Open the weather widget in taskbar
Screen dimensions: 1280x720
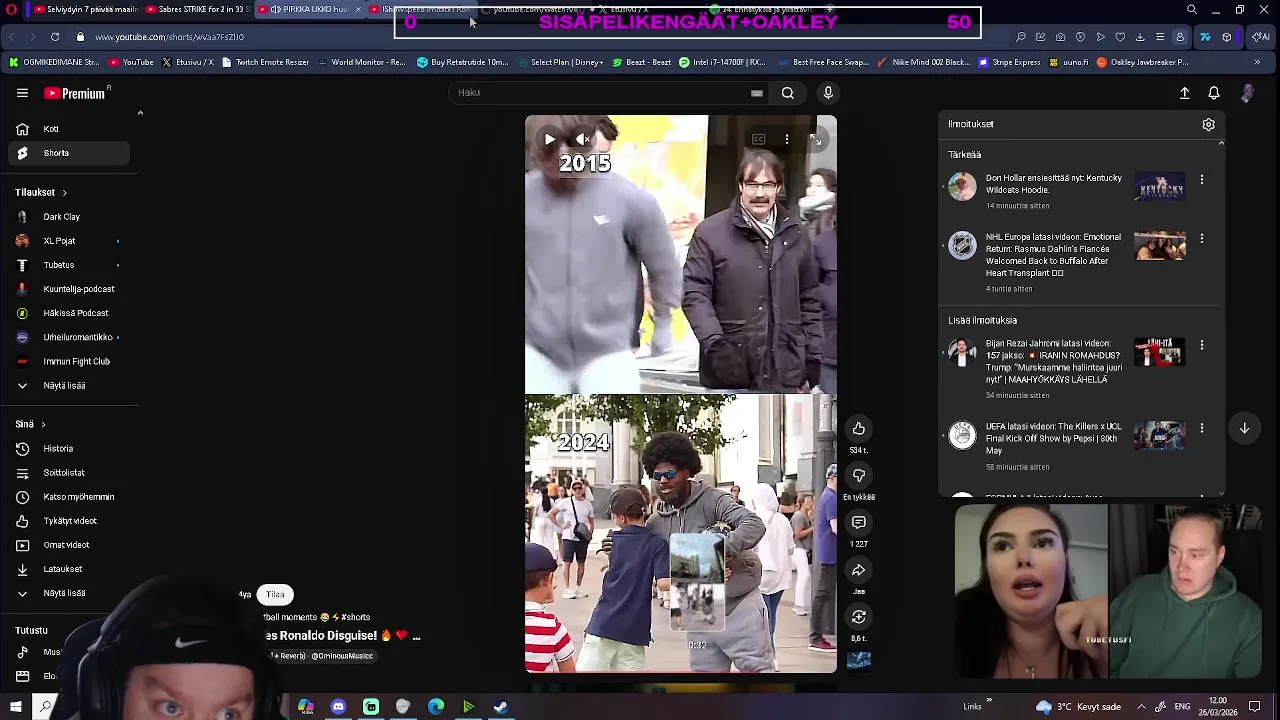pos(1080,707)
